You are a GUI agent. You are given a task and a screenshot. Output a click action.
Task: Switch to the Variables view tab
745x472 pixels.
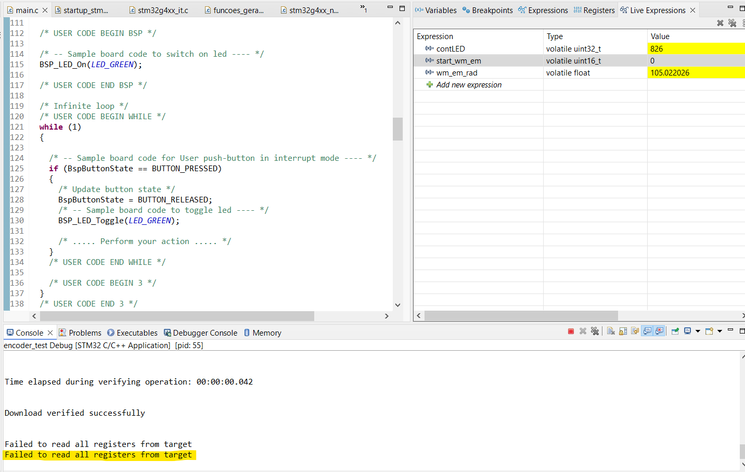coord(436,10)
